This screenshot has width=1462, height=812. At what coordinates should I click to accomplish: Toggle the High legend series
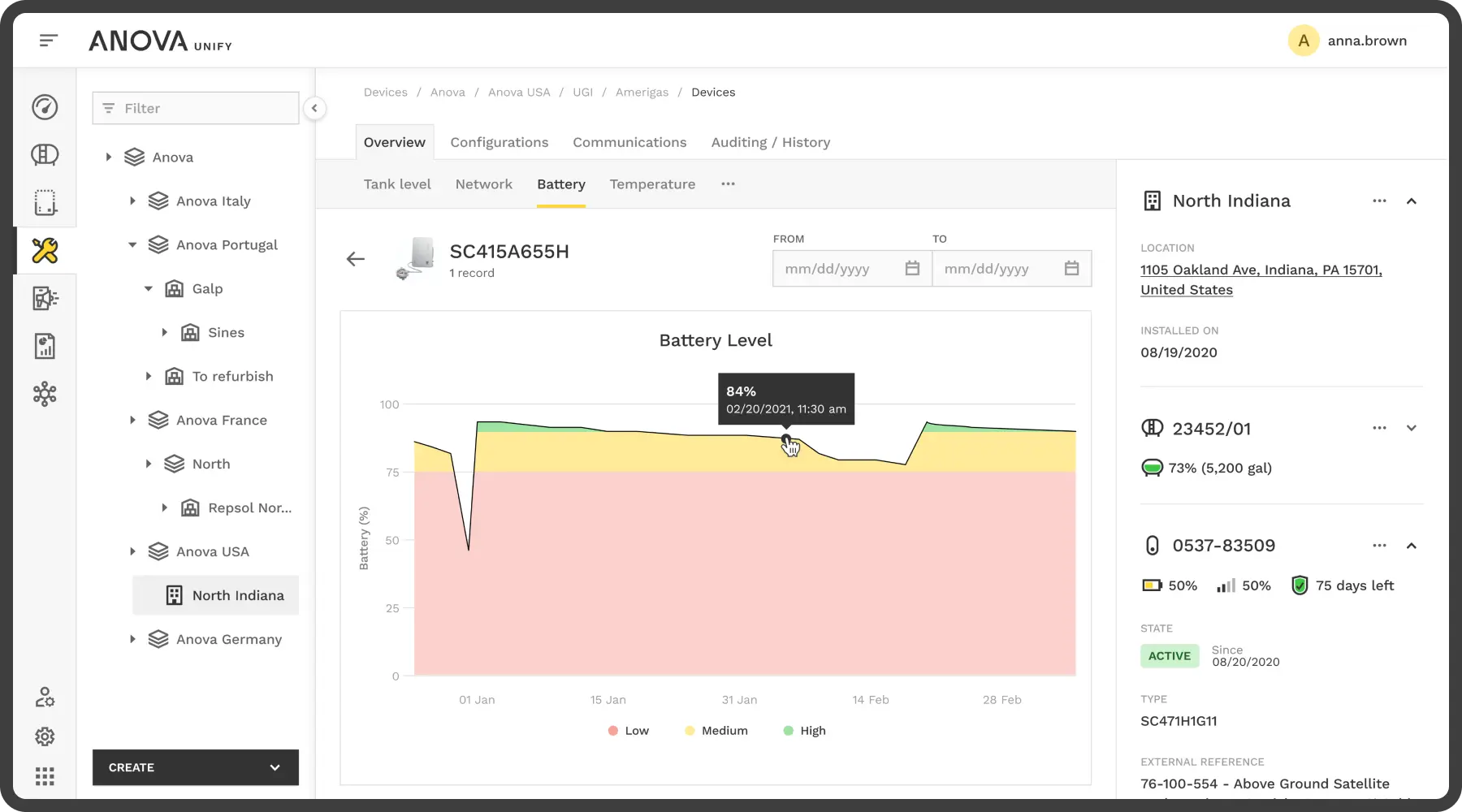(804, 731)
